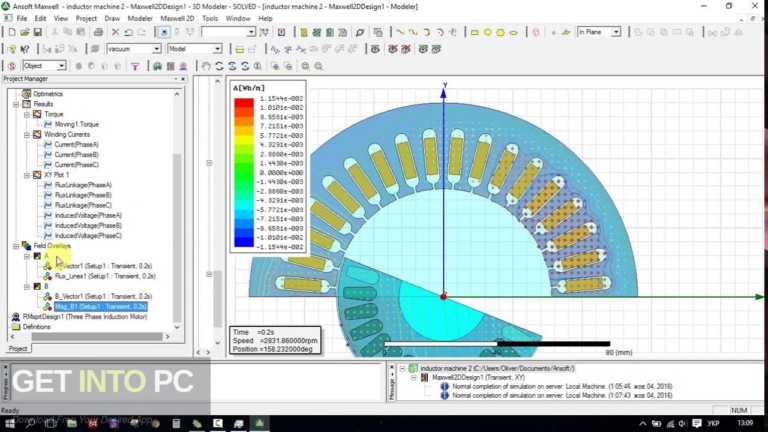Toggle the second green eye visibility icon

coord(436,49)
